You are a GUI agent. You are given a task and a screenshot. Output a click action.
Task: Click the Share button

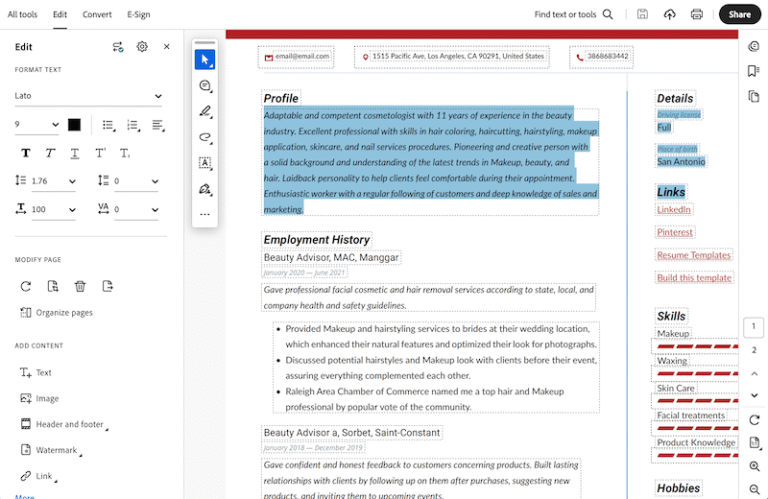coord(740,14)
